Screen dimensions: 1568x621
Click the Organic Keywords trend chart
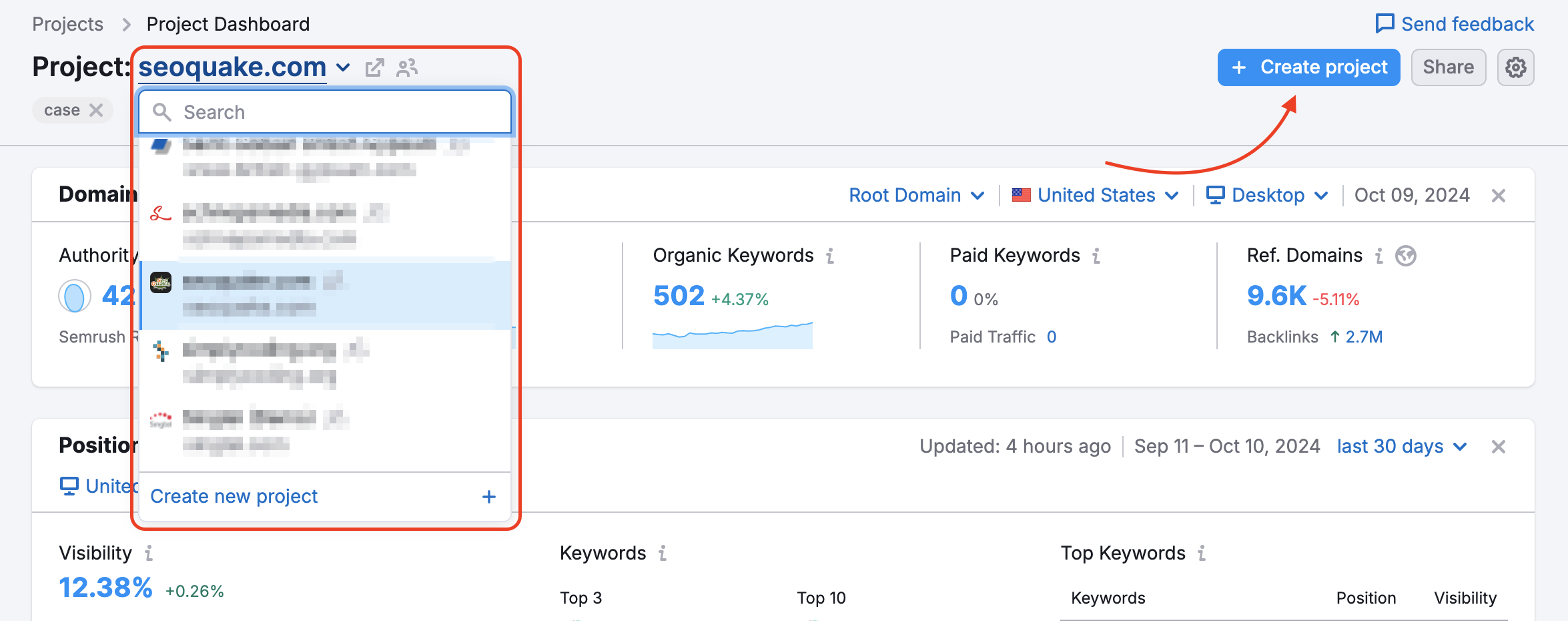coord(733,335)
